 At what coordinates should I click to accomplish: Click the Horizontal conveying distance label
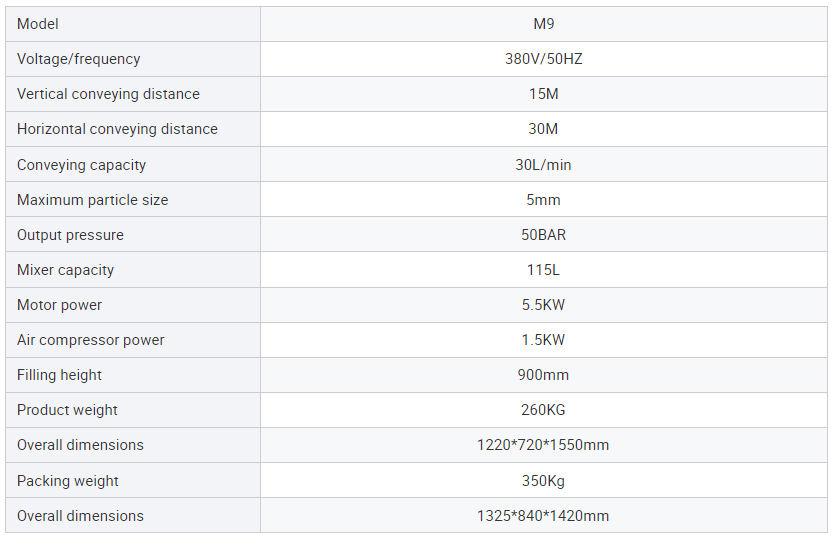click(117, 129)
